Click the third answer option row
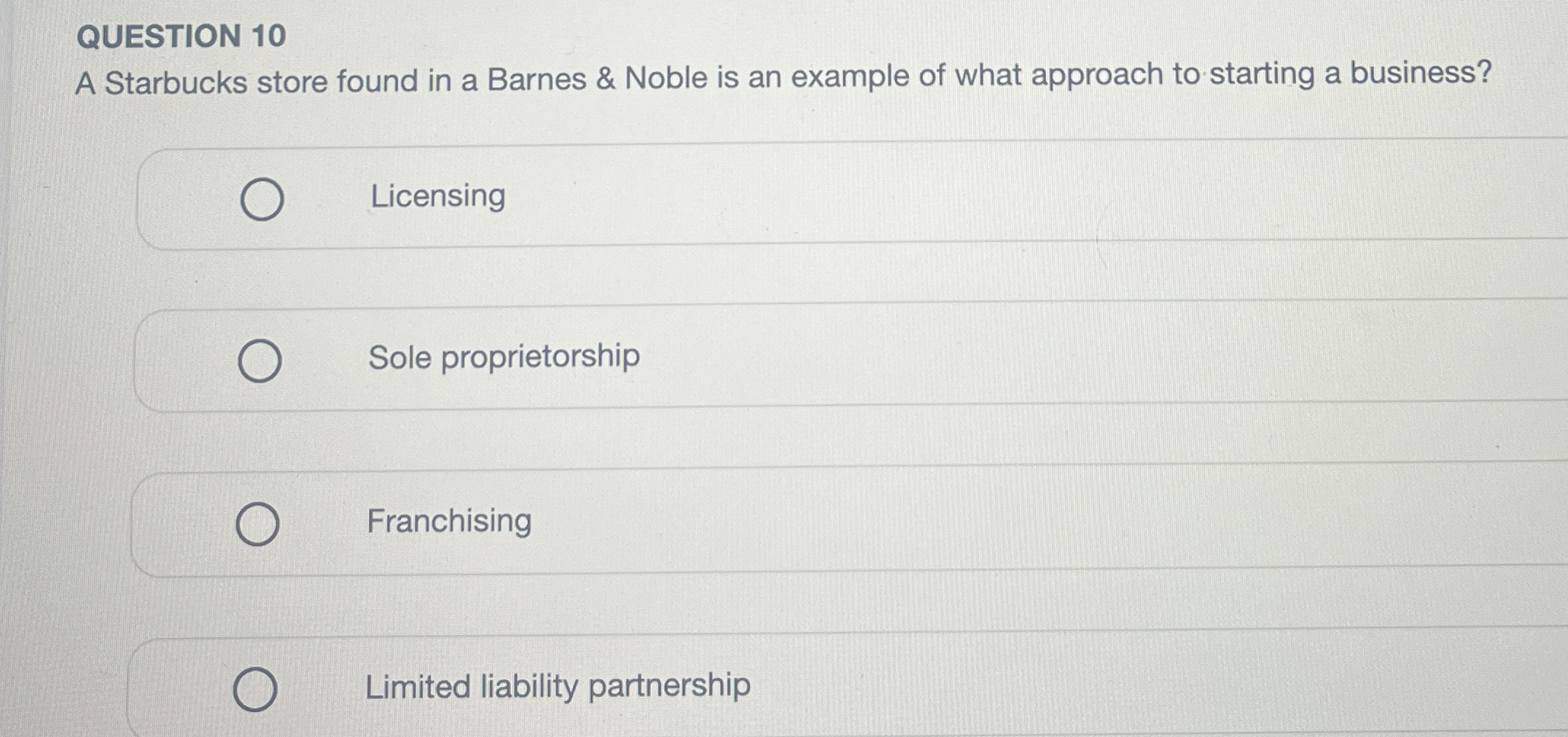Viewport: 1568px width, 737px height. 729,521
